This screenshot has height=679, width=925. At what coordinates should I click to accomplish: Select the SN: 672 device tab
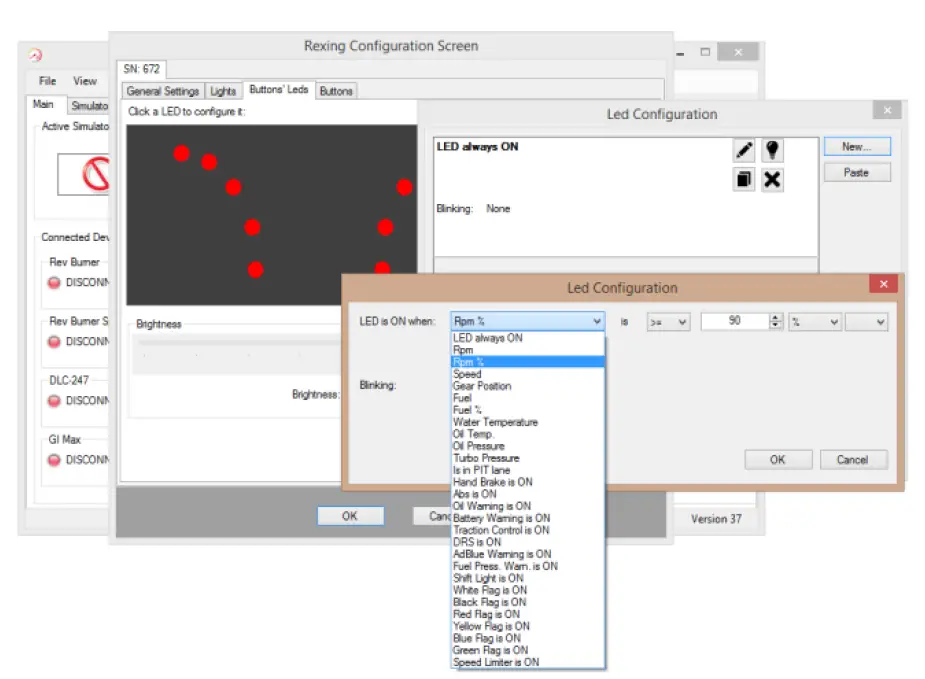click(142, 69)
